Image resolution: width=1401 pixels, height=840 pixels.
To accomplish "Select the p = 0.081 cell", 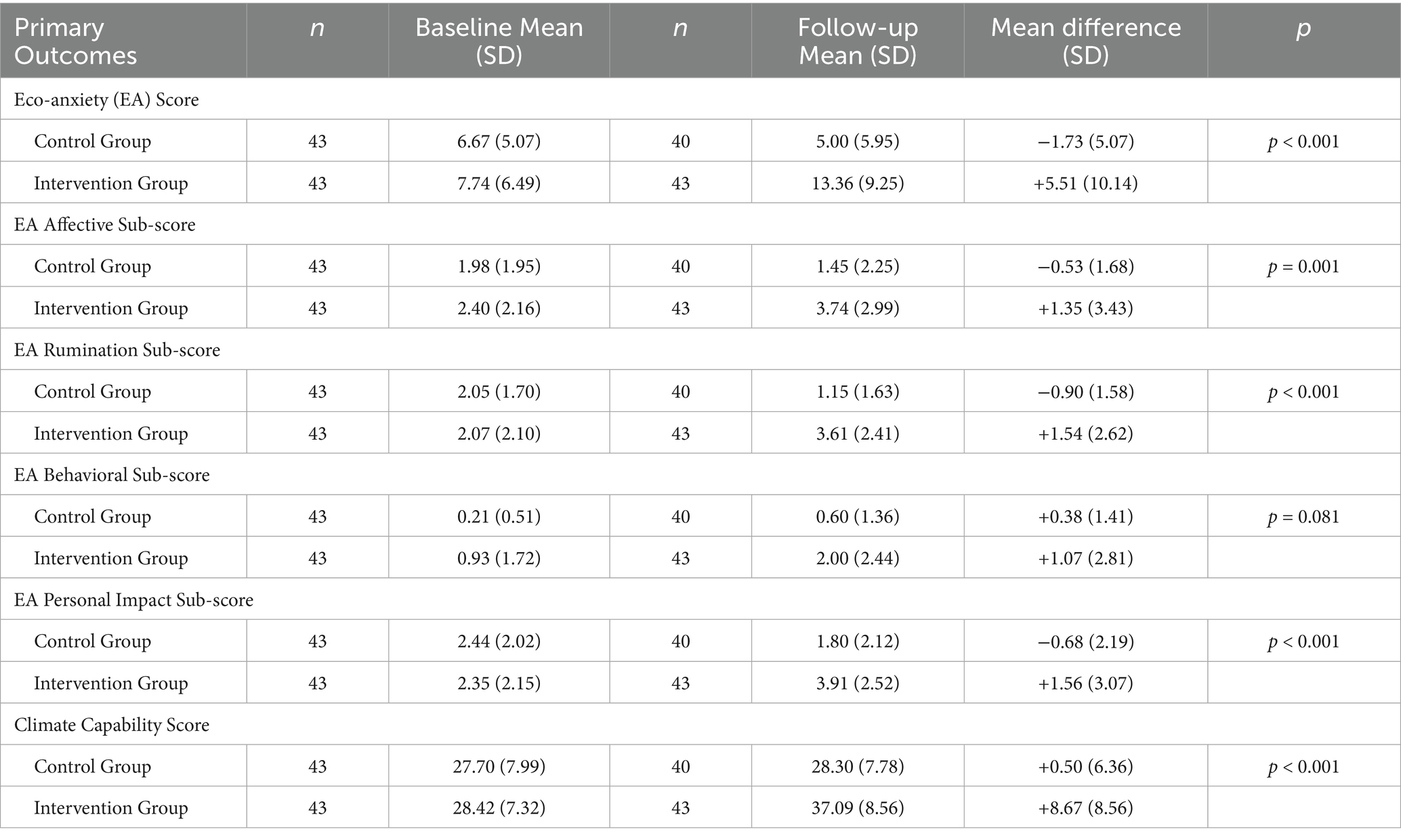I will (1303, 516).
